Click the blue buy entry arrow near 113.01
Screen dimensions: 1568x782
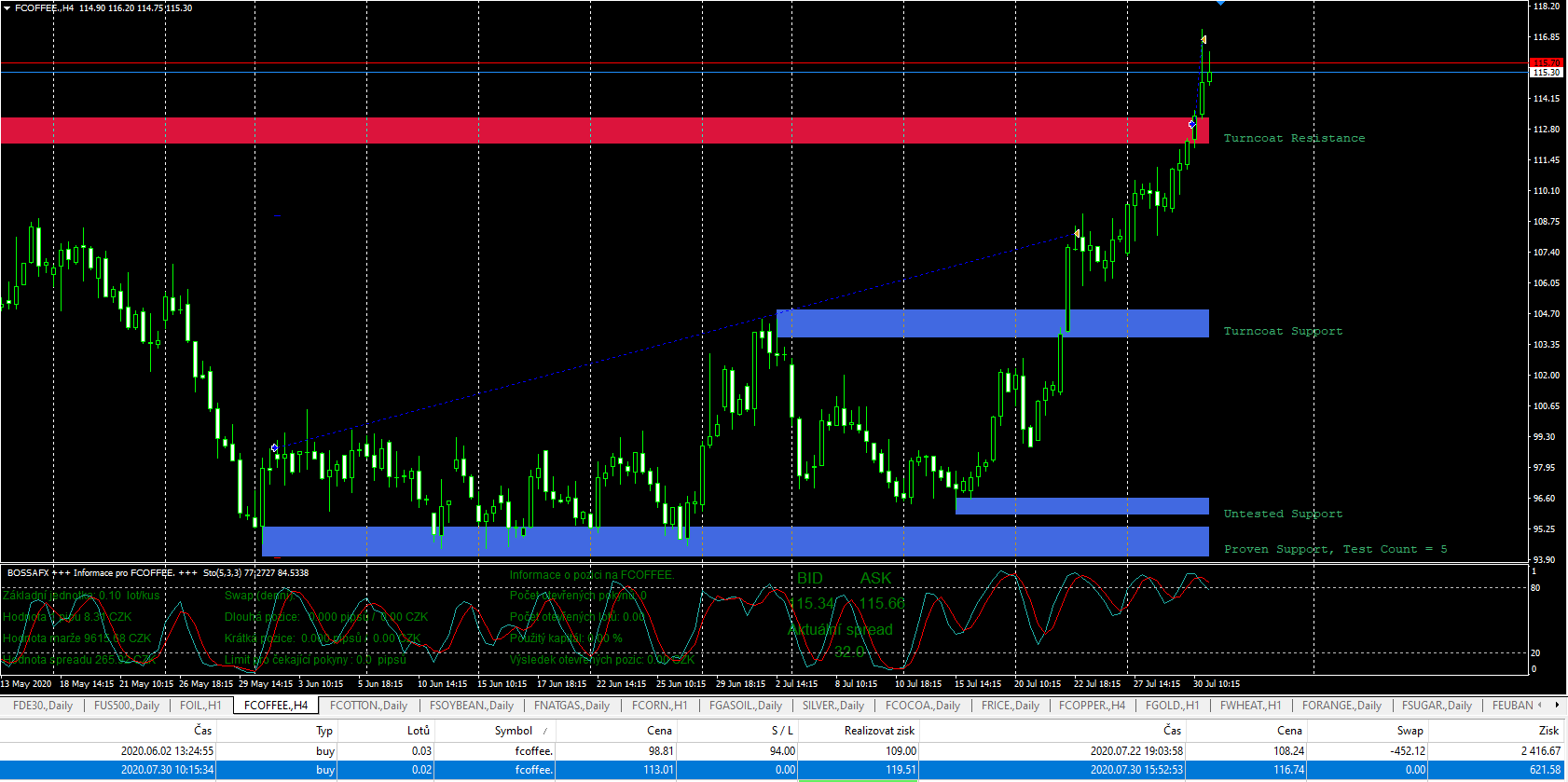1192,124
